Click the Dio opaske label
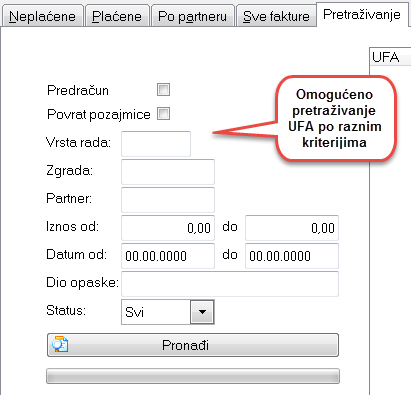Viewport: 411px width, 395px height. [x=82, y=283]
